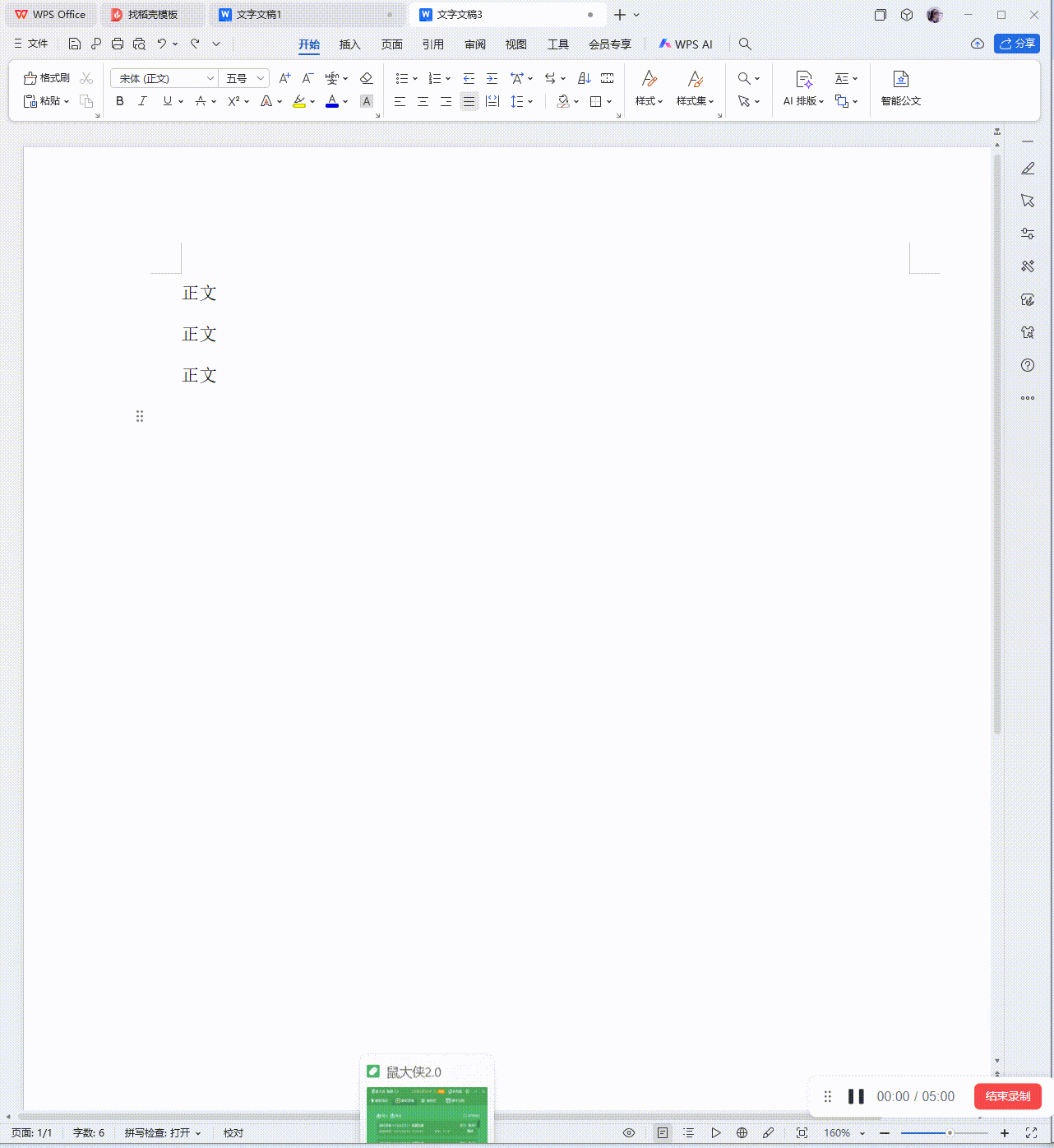Toggle eye protection mode in status bar
This screenshot has height=1148, width=1054.
[629, 1133]
